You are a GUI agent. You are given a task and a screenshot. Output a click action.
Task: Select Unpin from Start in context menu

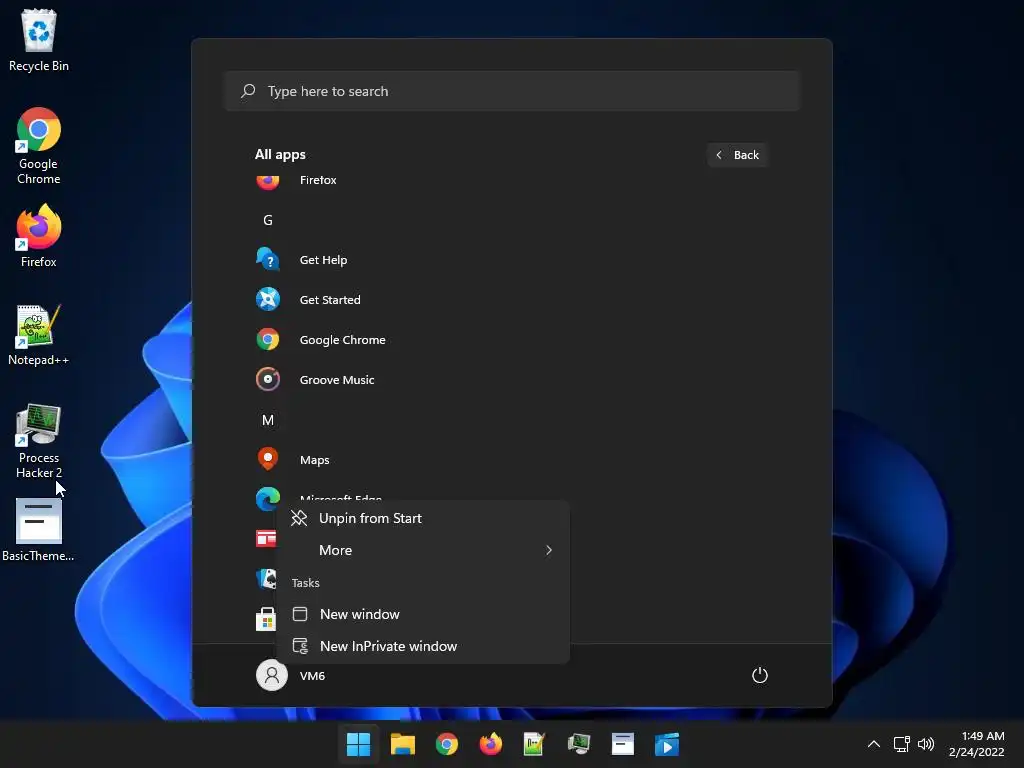point(423,519)
